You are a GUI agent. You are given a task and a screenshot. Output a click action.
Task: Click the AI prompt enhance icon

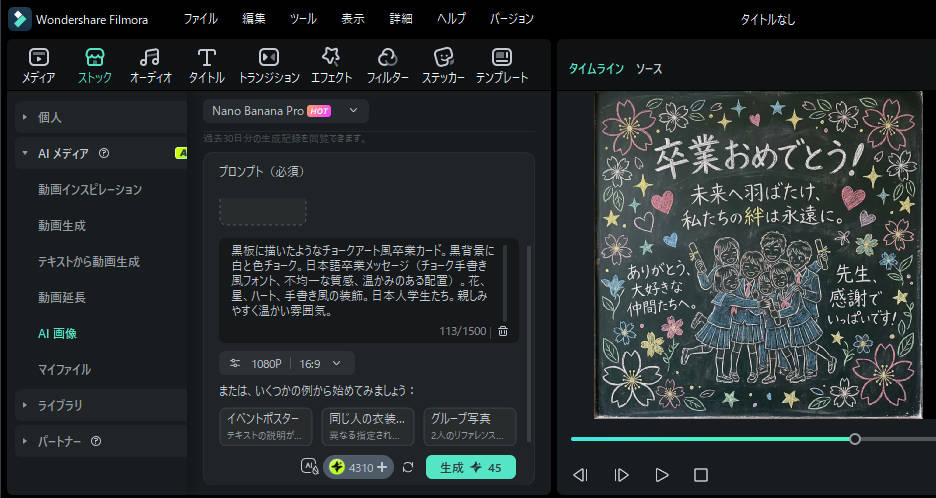point(310,467)
